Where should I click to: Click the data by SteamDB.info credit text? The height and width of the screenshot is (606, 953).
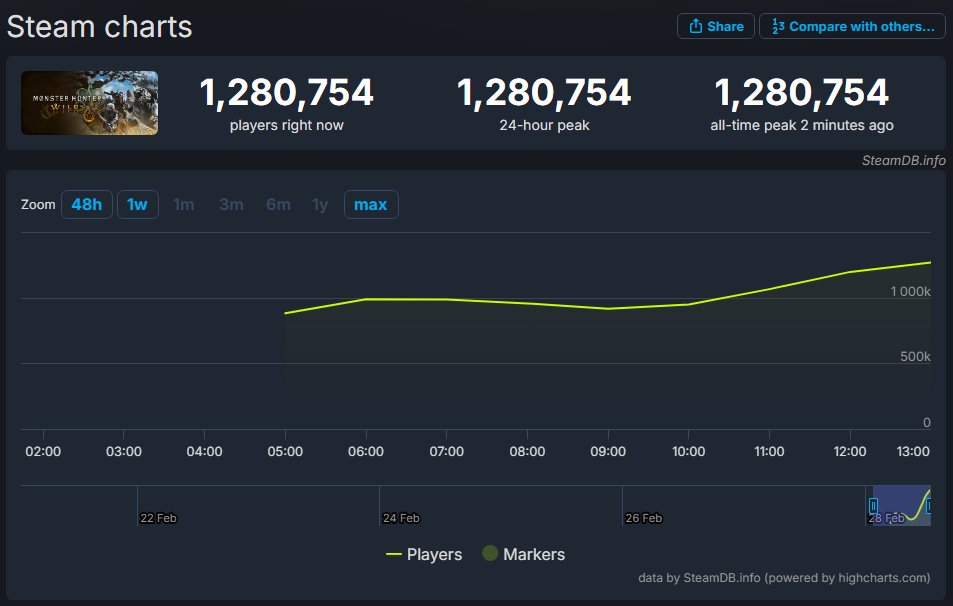pyautogui.click(x=783, y=577)
